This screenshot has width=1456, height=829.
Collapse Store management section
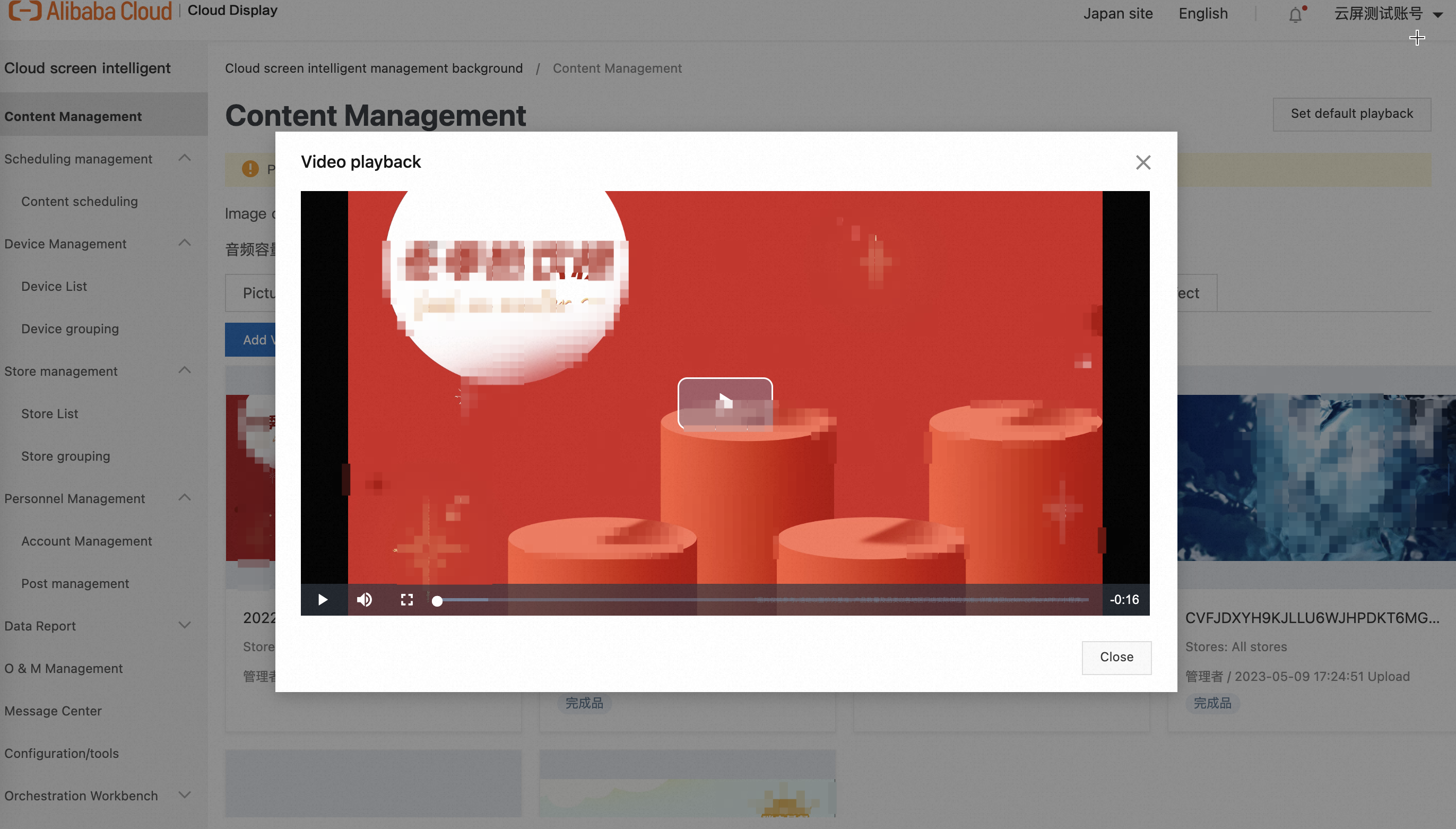[x=185, y=370]
